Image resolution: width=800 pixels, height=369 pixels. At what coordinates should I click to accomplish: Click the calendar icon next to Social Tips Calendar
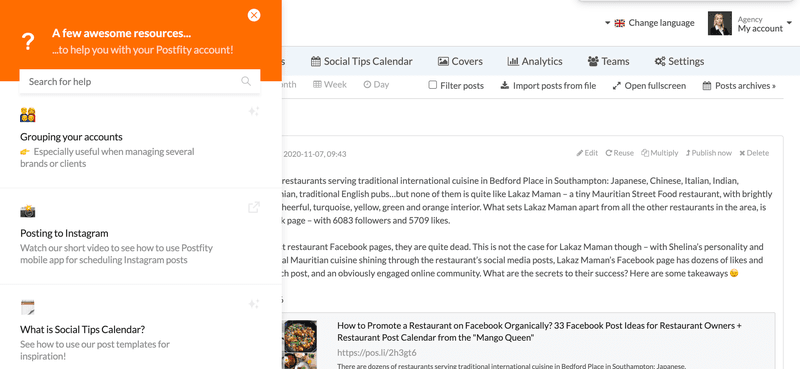point(316,61)
